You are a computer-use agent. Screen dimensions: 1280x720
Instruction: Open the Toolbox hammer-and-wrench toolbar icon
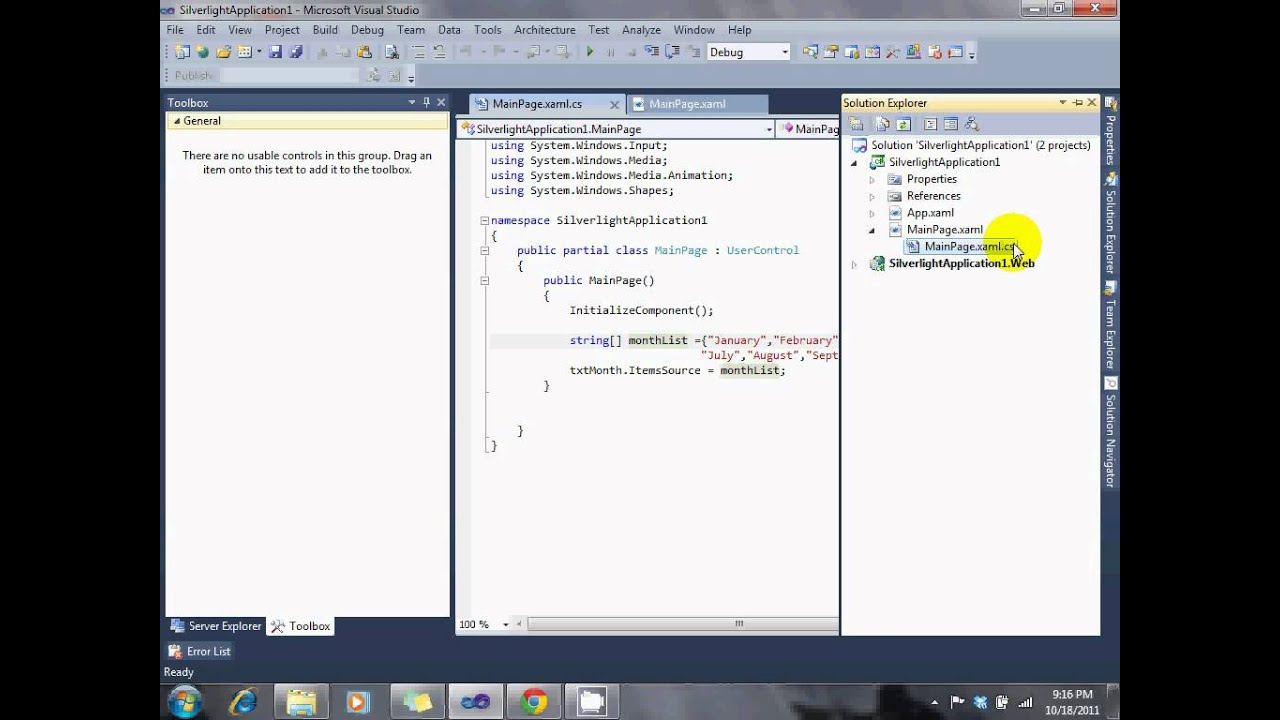[x=893, y=52]
